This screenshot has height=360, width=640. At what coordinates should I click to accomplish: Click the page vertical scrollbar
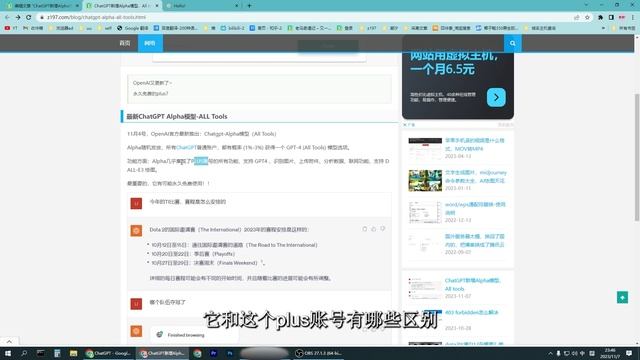637,157
